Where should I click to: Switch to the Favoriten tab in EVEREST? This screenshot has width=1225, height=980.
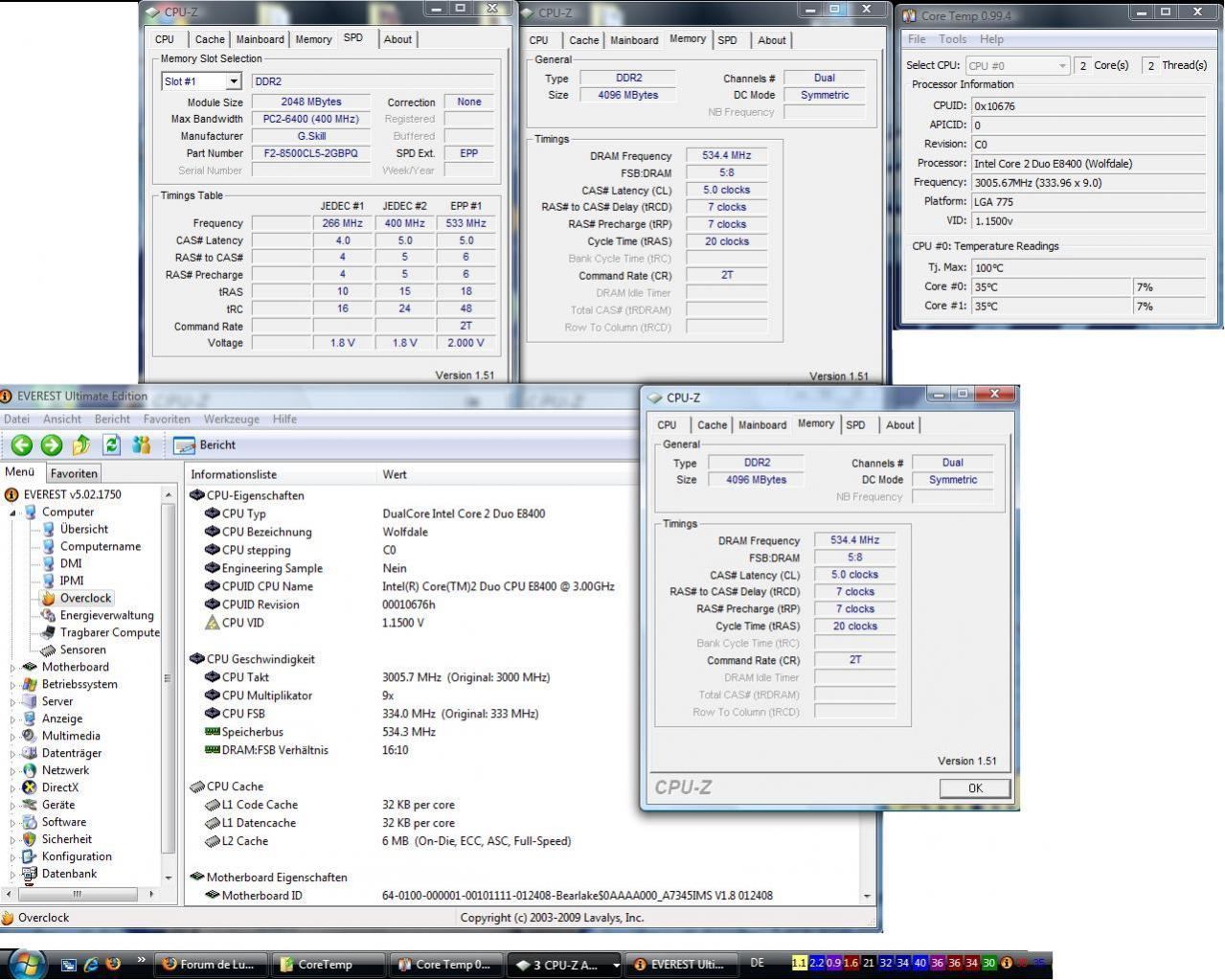pyautogui.click(x=74, y=473)
